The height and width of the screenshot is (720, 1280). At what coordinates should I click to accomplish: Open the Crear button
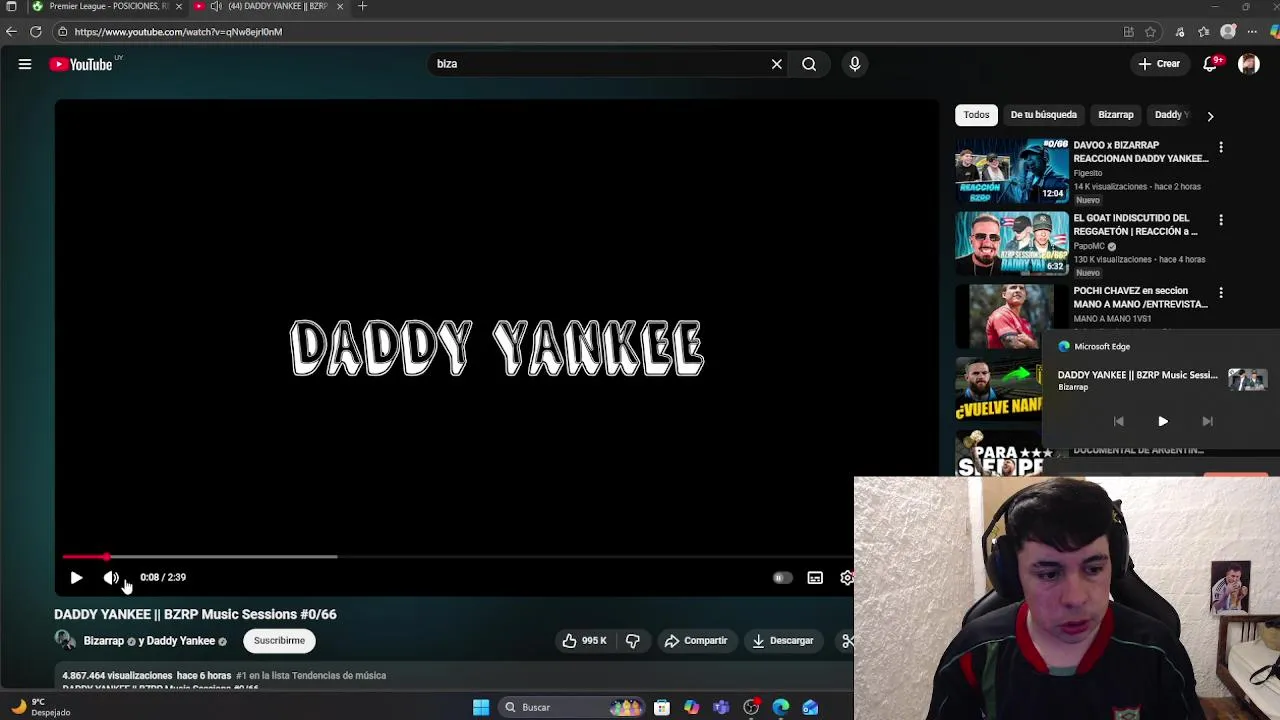click(x=1159, y=64)
